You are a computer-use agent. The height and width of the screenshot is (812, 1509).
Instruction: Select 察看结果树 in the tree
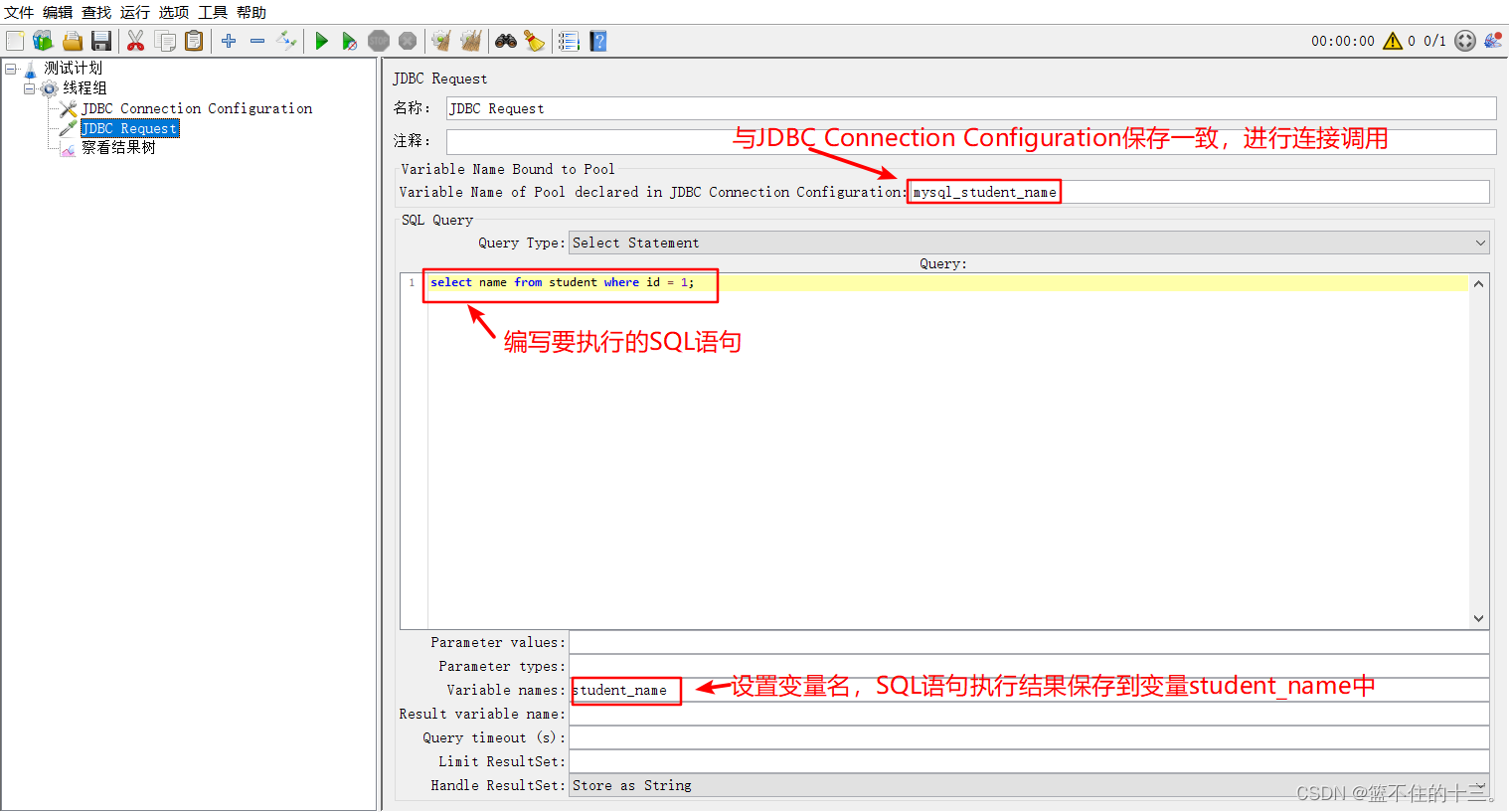tap(118, 148)
